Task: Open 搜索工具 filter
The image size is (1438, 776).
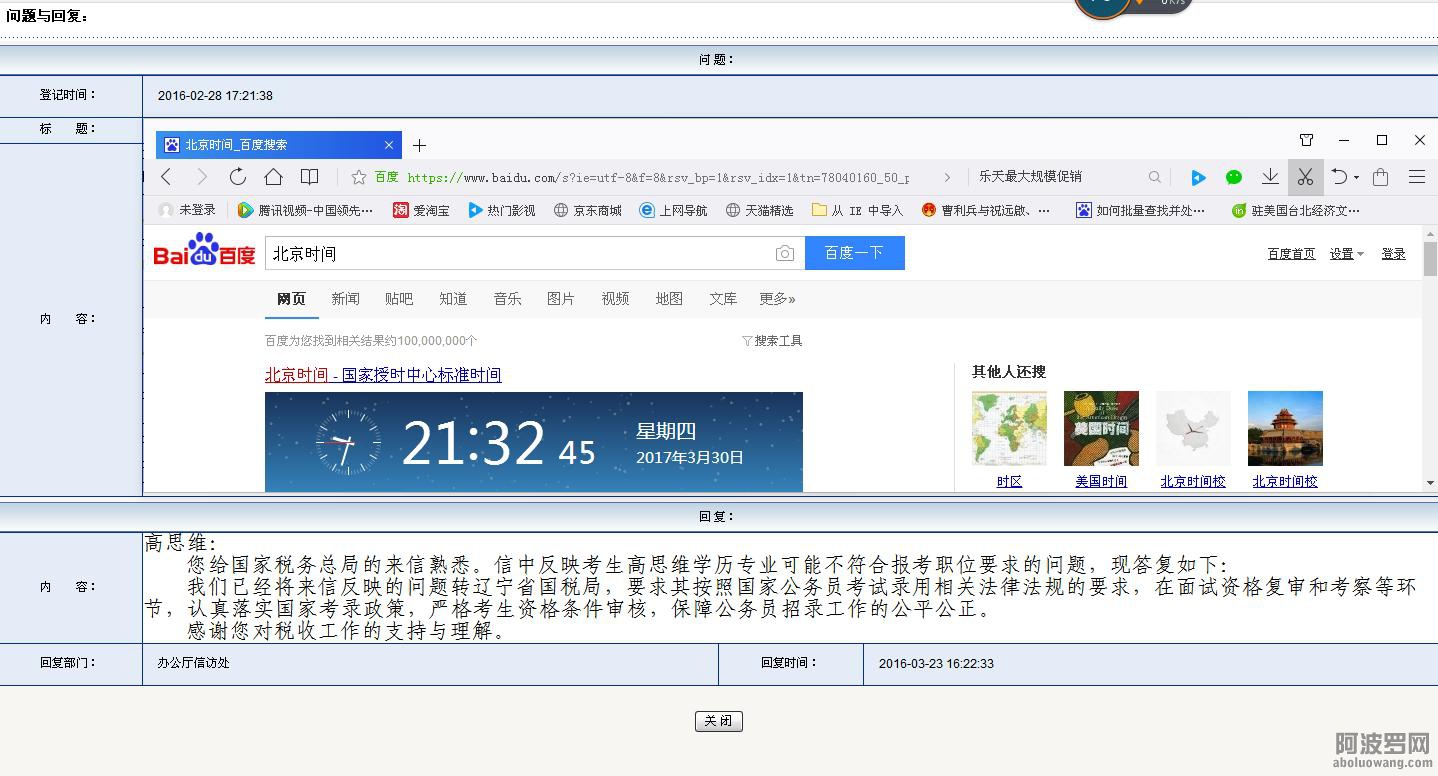Action: (772, 341)
